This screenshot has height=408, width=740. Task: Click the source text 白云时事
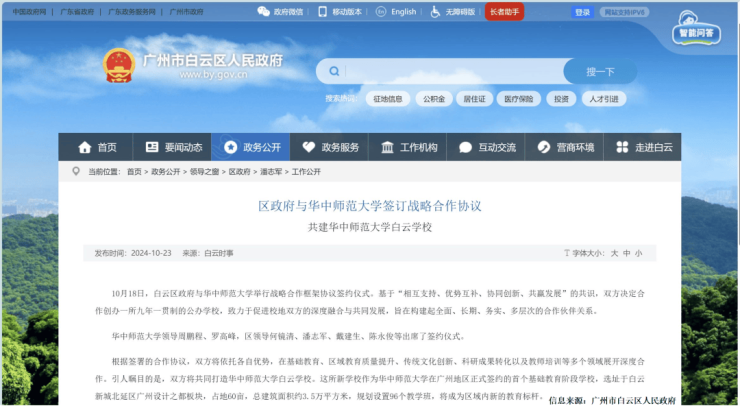click(219, 253)
